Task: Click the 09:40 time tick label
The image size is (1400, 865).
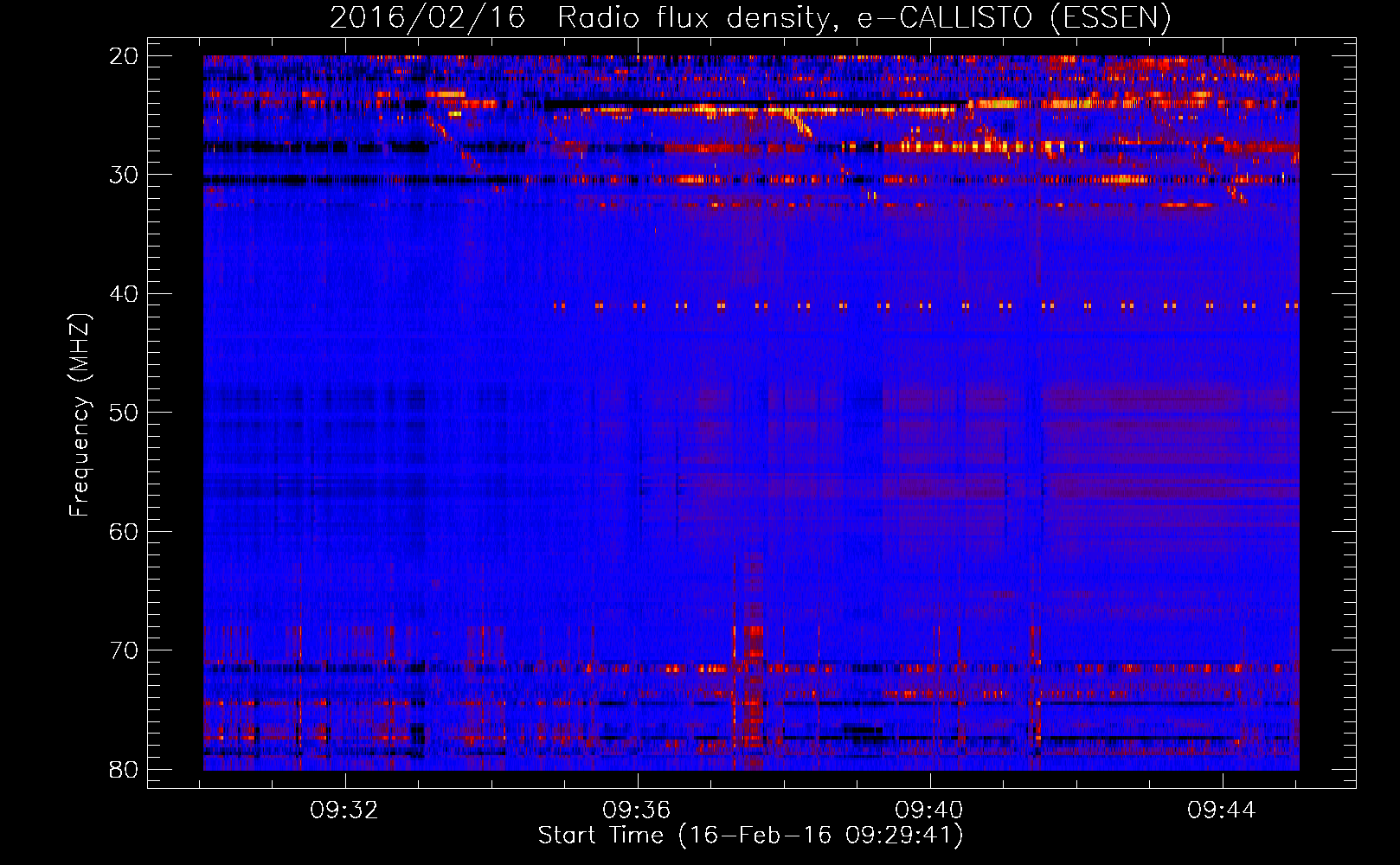Action: tap(930, 811)
